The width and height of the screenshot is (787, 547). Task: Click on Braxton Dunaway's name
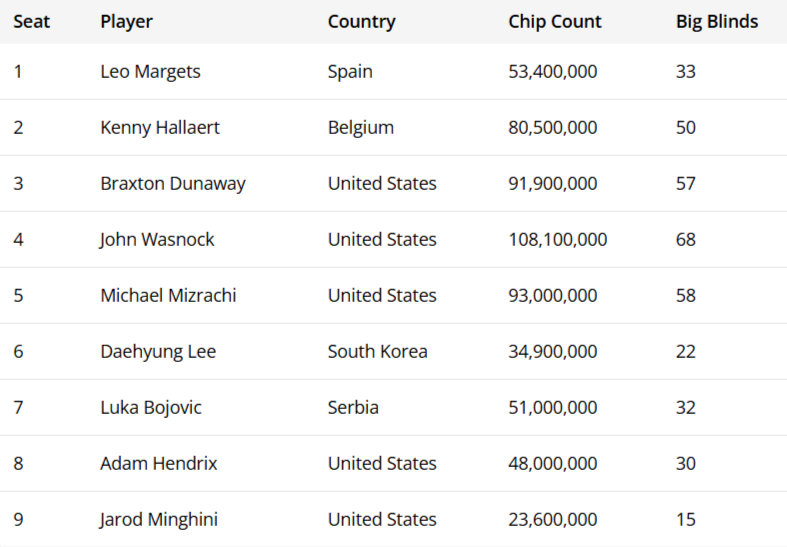point(172,184)
